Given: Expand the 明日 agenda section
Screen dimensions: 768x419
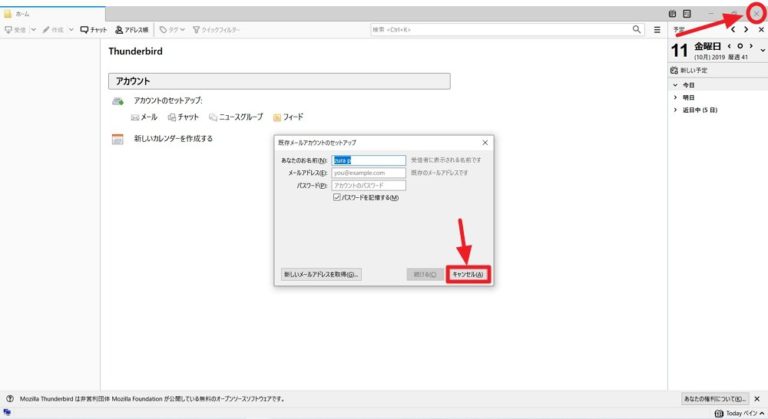Looking at the screenshot, I should point(675,98).
